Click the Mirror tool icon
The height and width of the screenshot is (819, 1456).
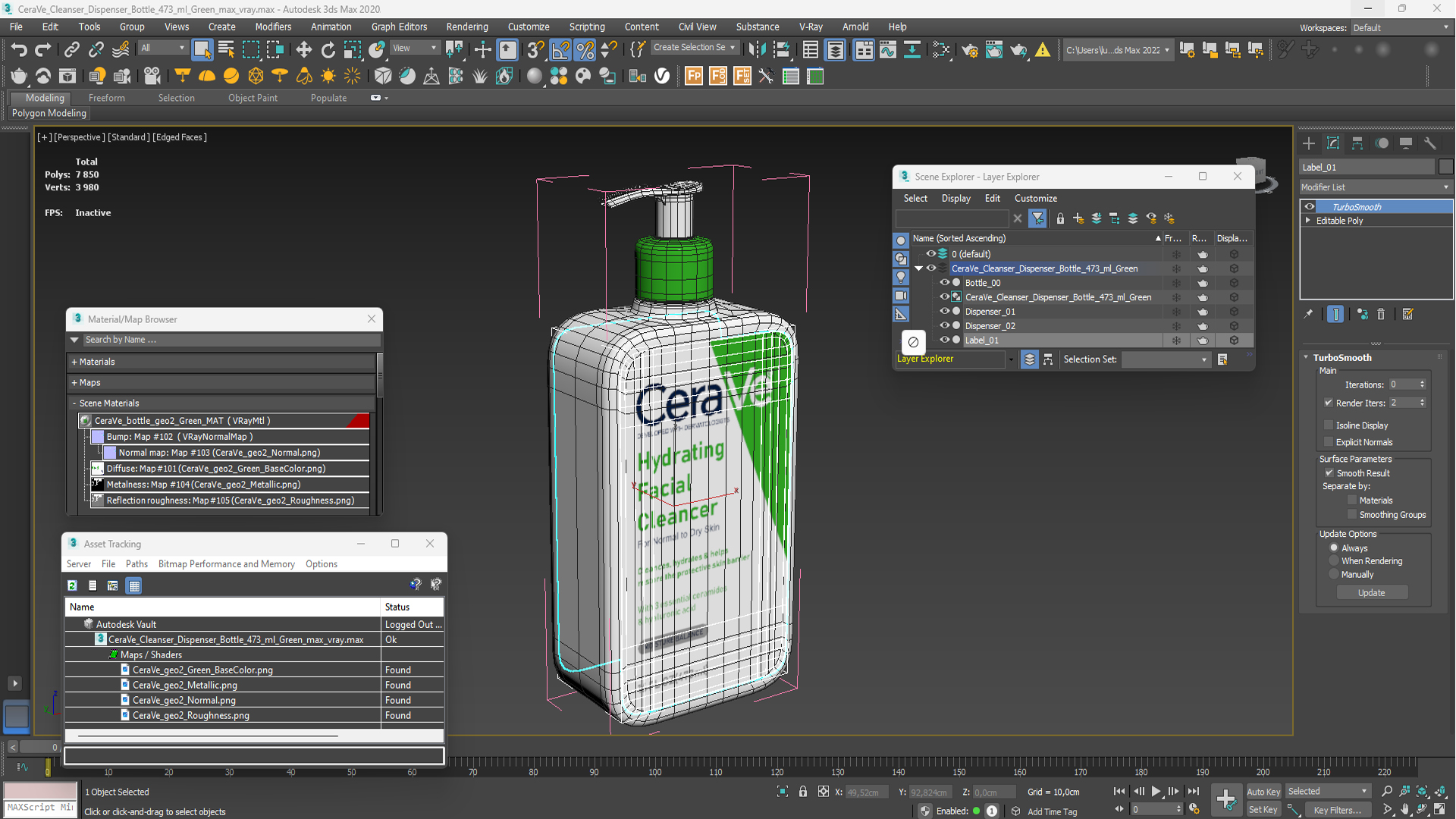coord(756,50)
